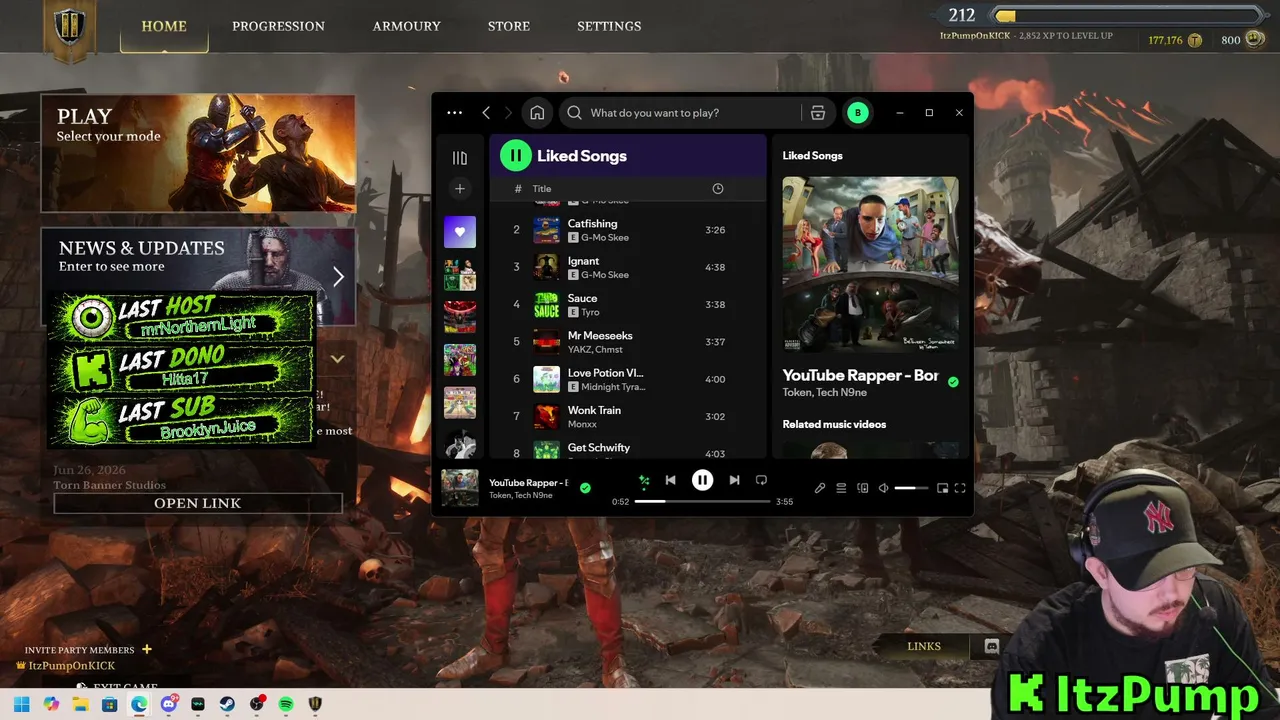Click the Spotify search magnifier icon
The width and height of the screenshot is (1280, 720).
574,113
